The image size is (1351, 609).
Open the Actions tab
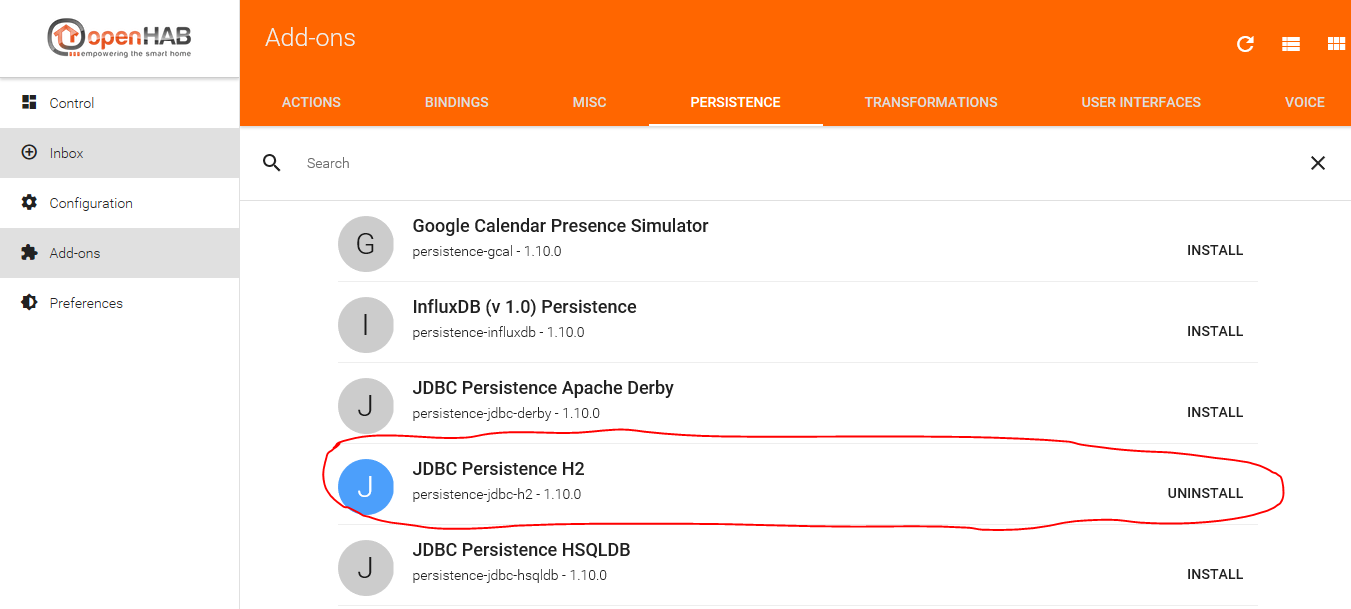[311, 102]
